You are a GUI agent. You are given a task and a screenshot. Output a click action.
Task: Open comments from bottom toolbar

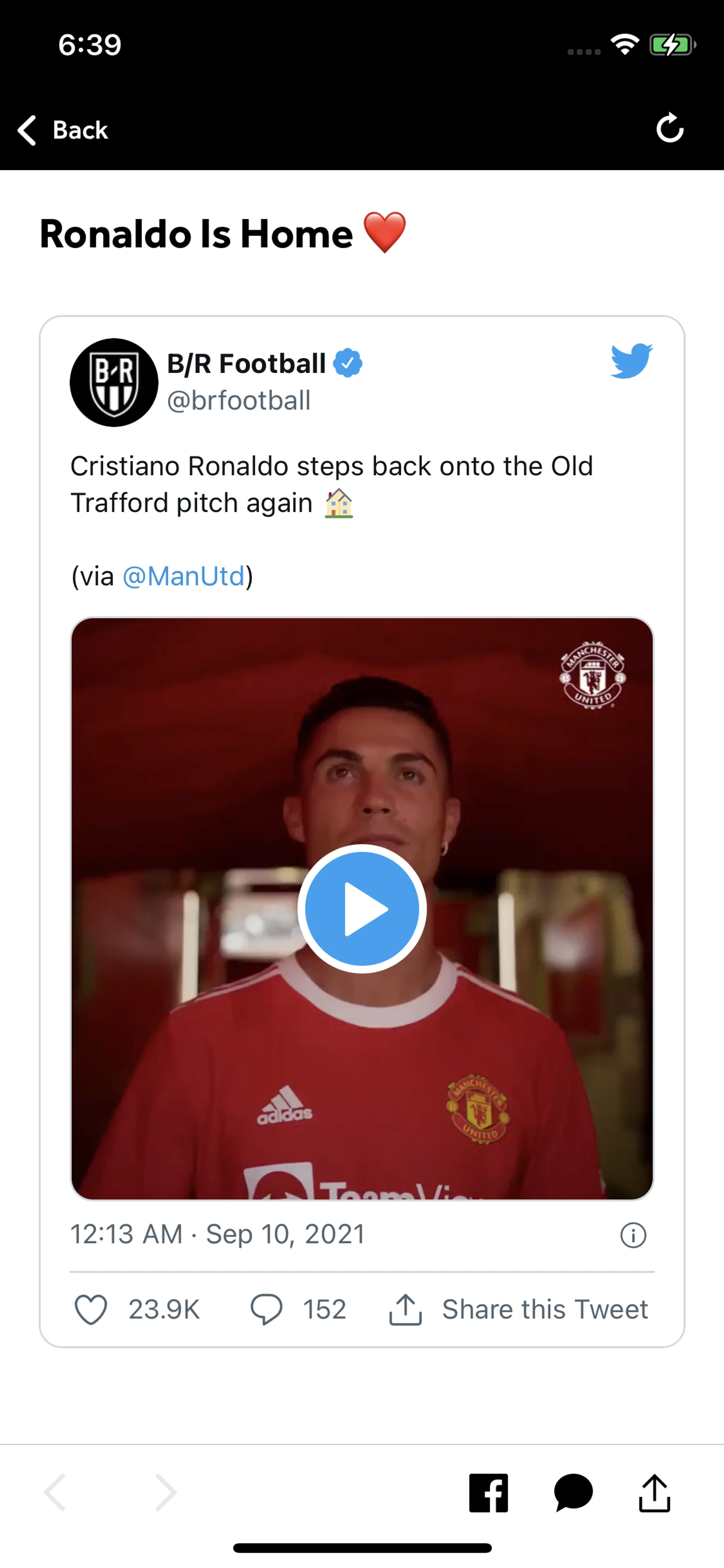tap(573, 1493)
